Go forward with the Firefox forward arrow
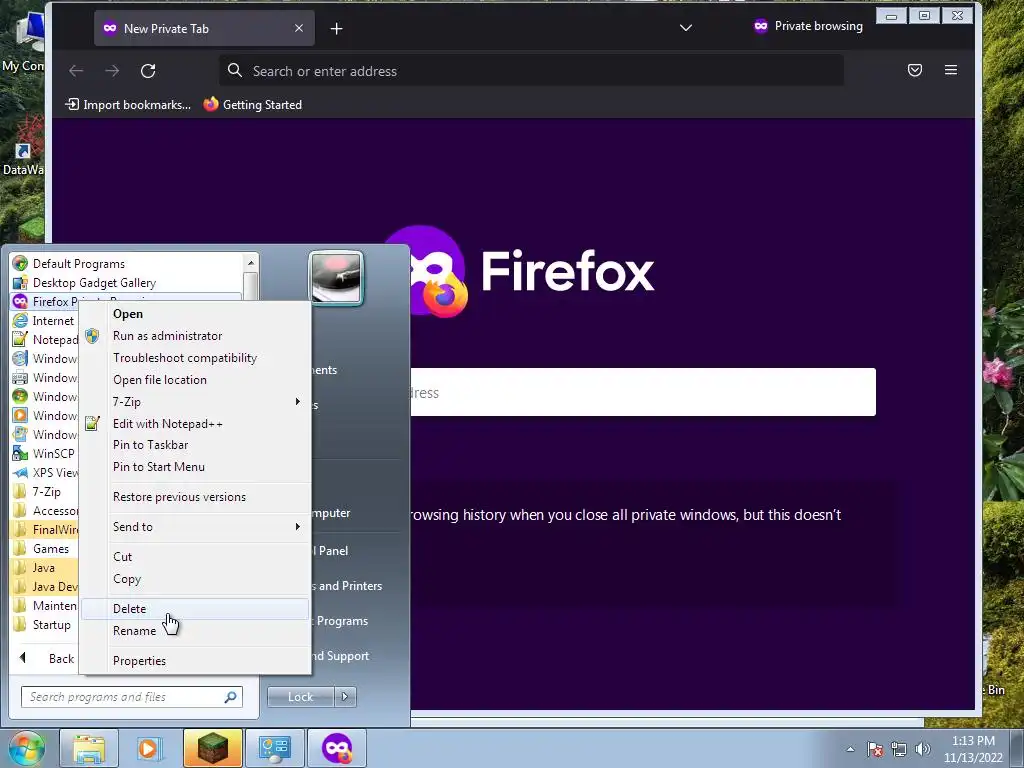The image size is (1024, 768). click(x=112, y=71)
